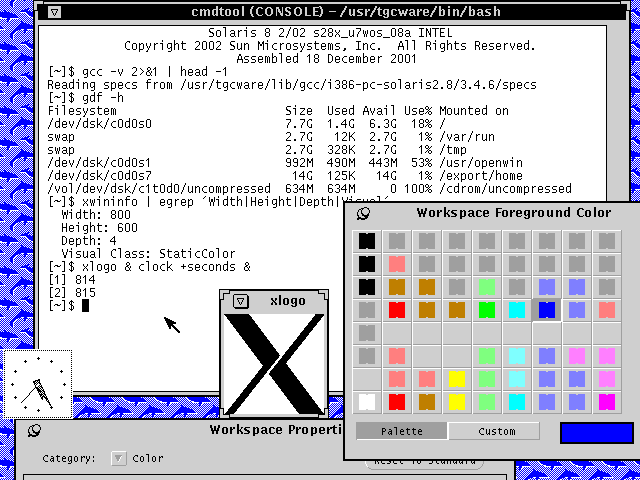Click the cmdtool title bar

click(331, 11)
